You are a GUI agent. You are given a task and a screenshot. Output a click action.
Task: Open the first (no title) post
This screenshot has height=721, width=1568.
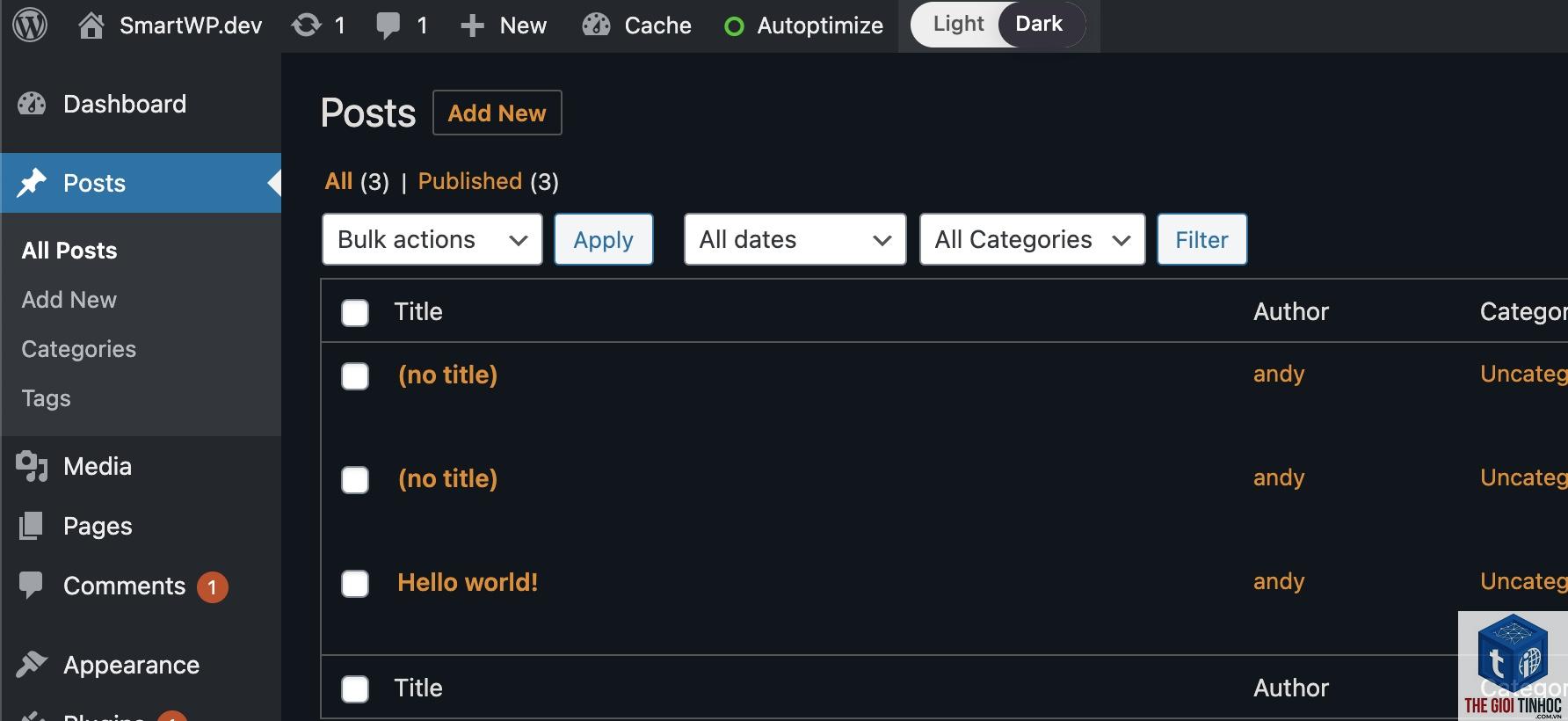point(448,375)
